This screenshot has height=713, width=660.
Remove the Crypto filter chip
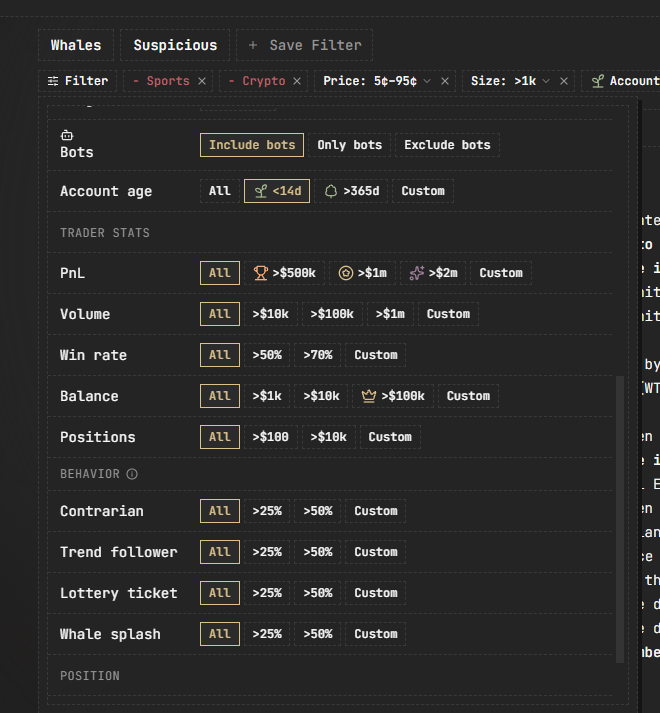(x=297, y=81)
